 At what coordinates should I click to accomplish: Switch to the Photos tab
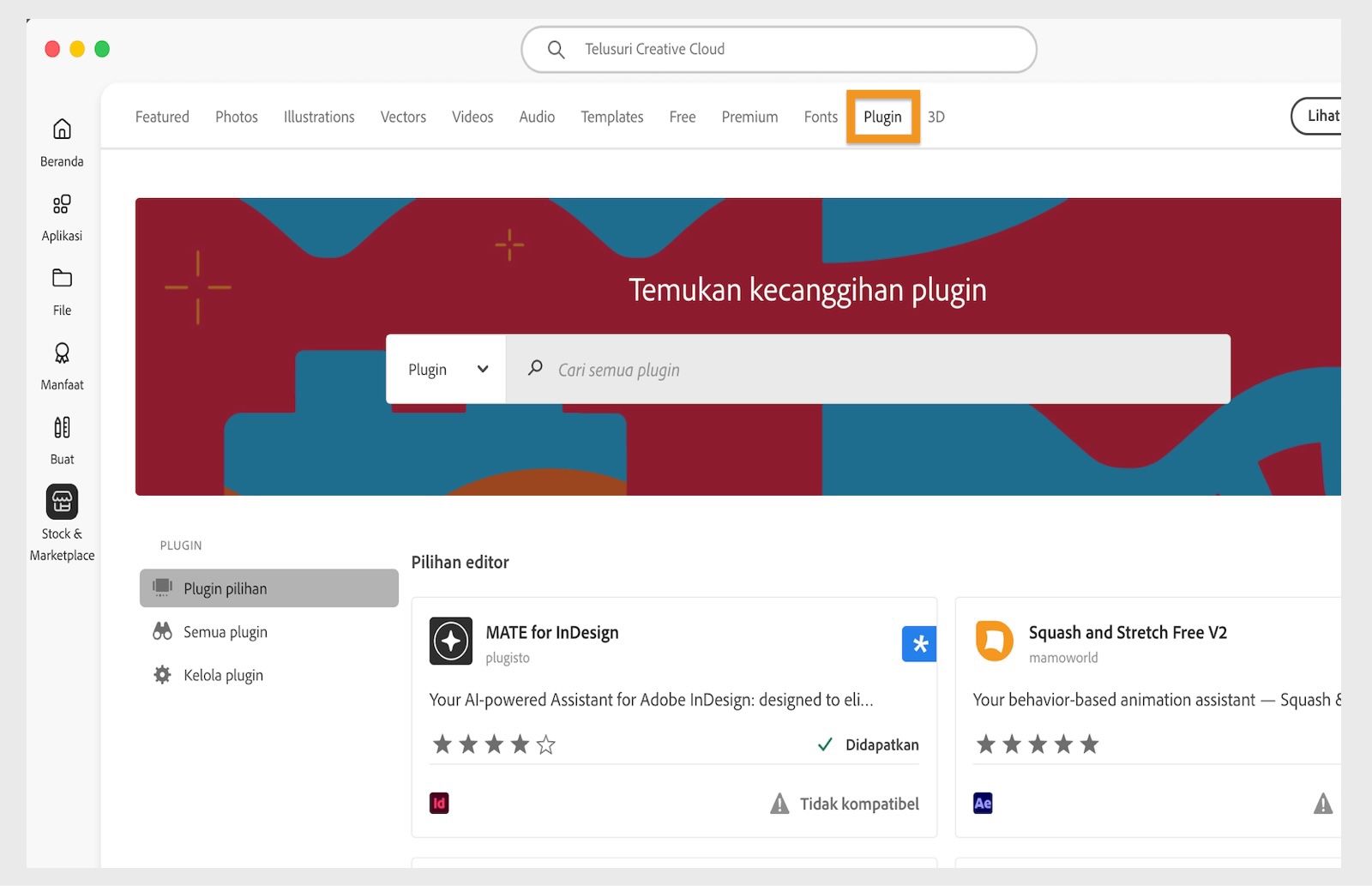pos(237,117)
